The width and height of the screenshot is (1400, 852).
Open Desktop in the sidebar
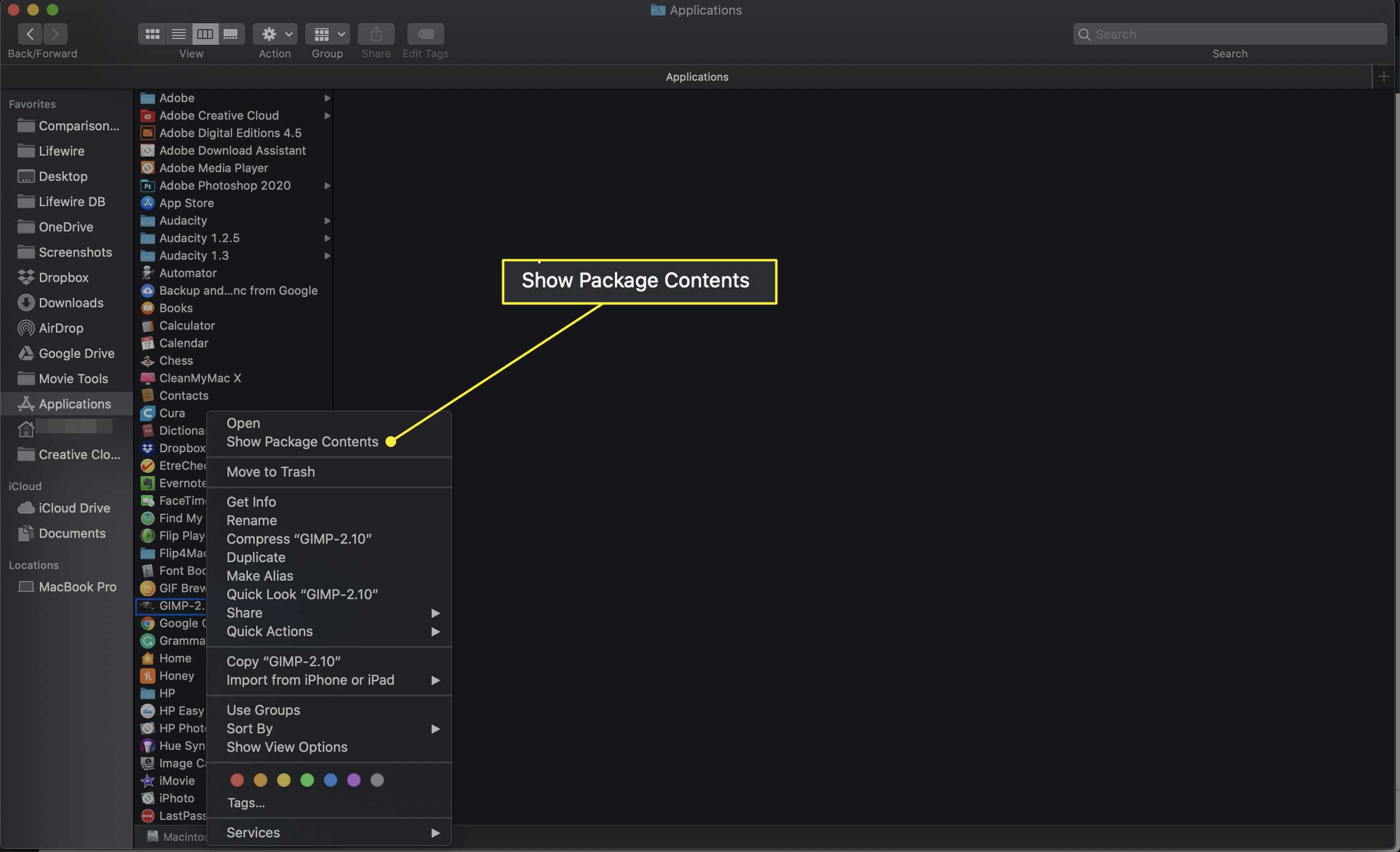click(63, 176)
